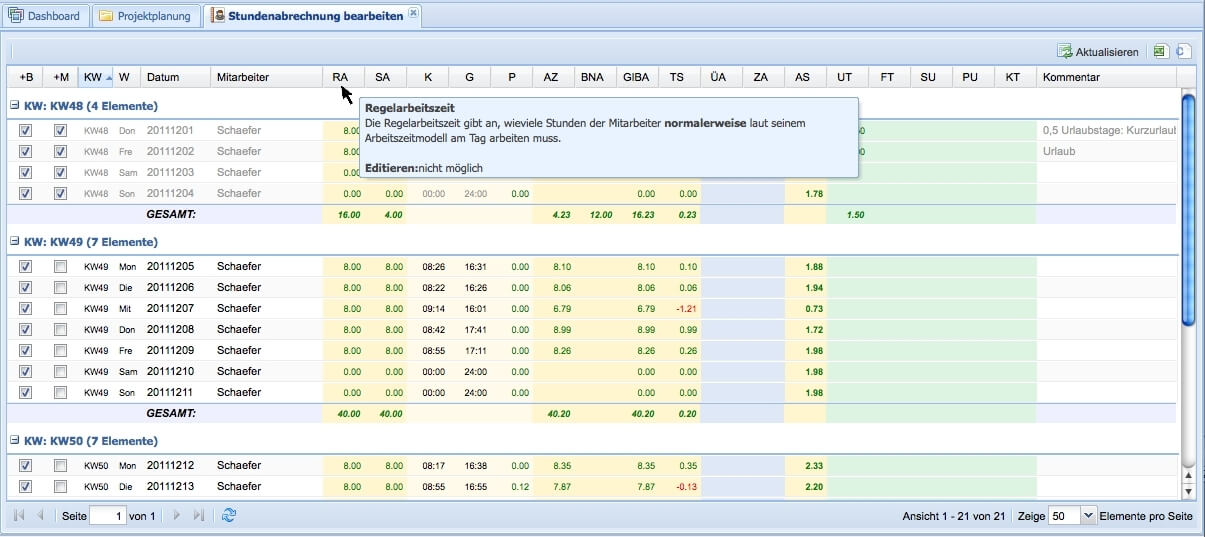Click the Mitarbeiter column header
The height and width of the screenshot is (537, 1205).
(266, 77)
